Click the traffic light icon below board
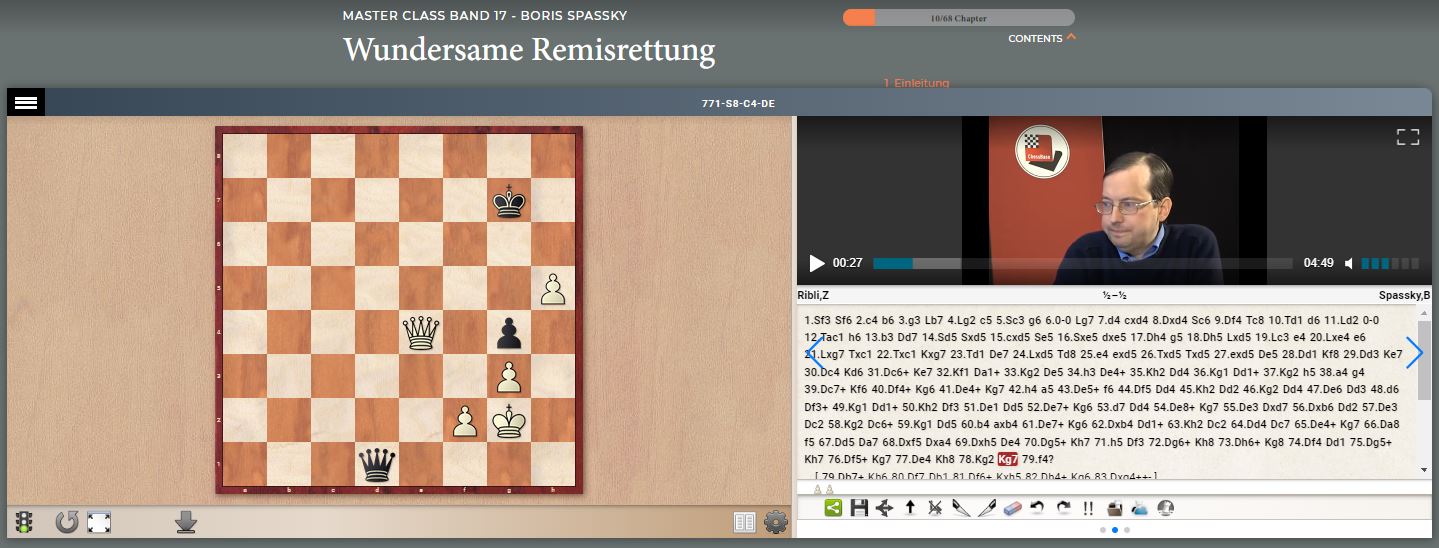Screen dimensions: 1439x548 pos(23,521)
